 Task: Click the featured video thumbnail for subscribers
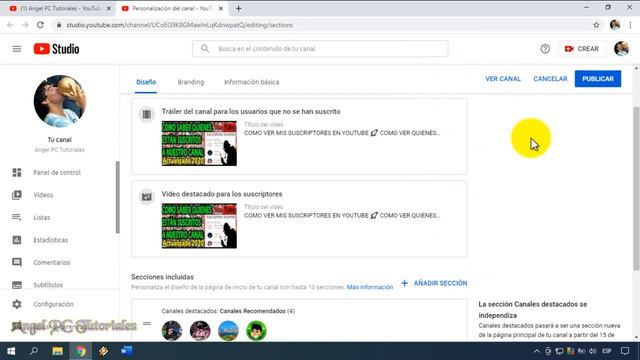(199, 226)
